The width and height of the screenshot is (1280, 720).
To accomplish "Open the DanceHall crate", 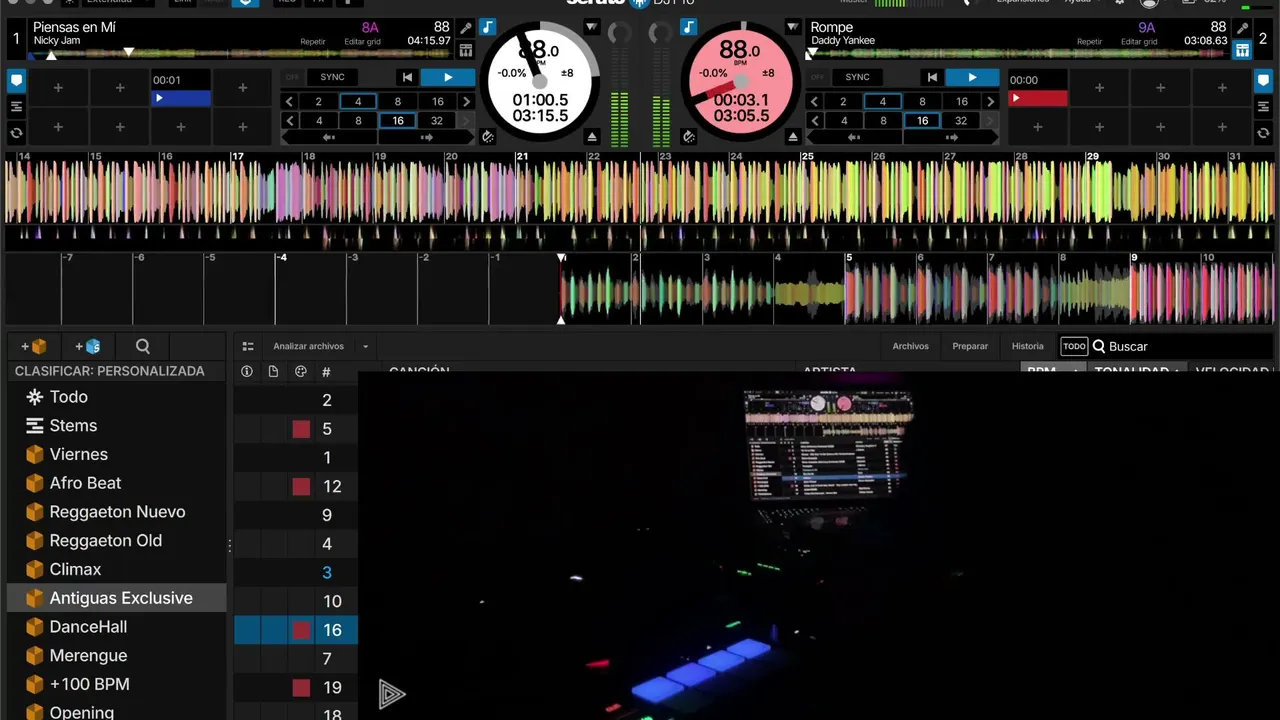I will point(116,627).
